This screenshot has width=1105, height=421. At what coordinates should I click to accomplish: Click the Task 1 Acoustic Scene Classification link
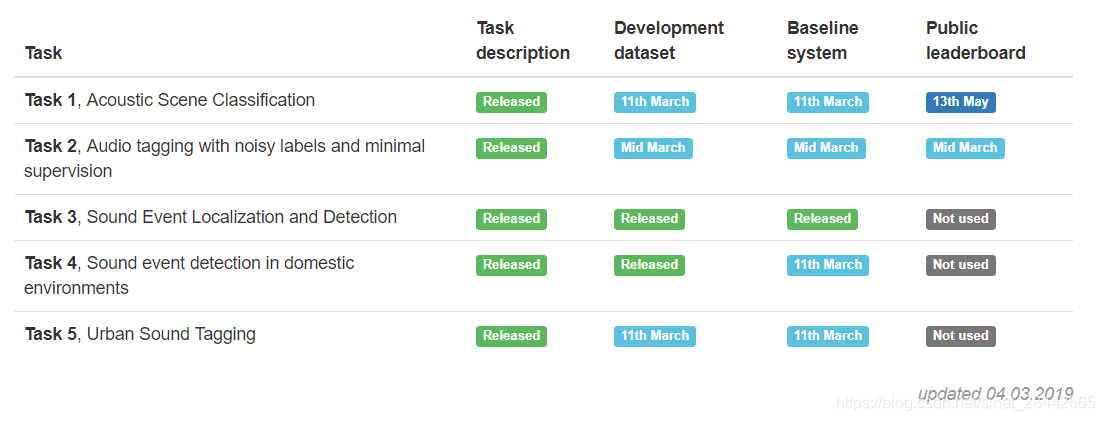[170, 100]
